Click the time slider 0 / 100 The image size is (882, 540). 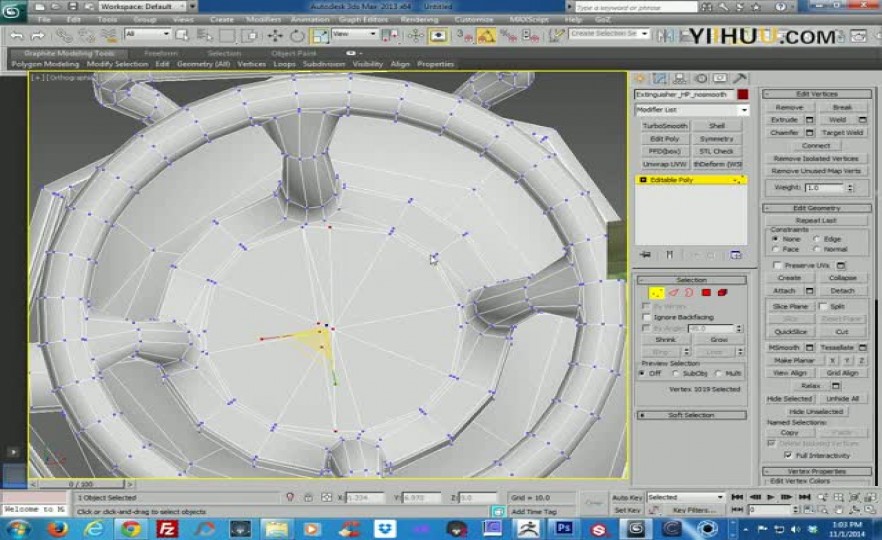coord(81,484)
